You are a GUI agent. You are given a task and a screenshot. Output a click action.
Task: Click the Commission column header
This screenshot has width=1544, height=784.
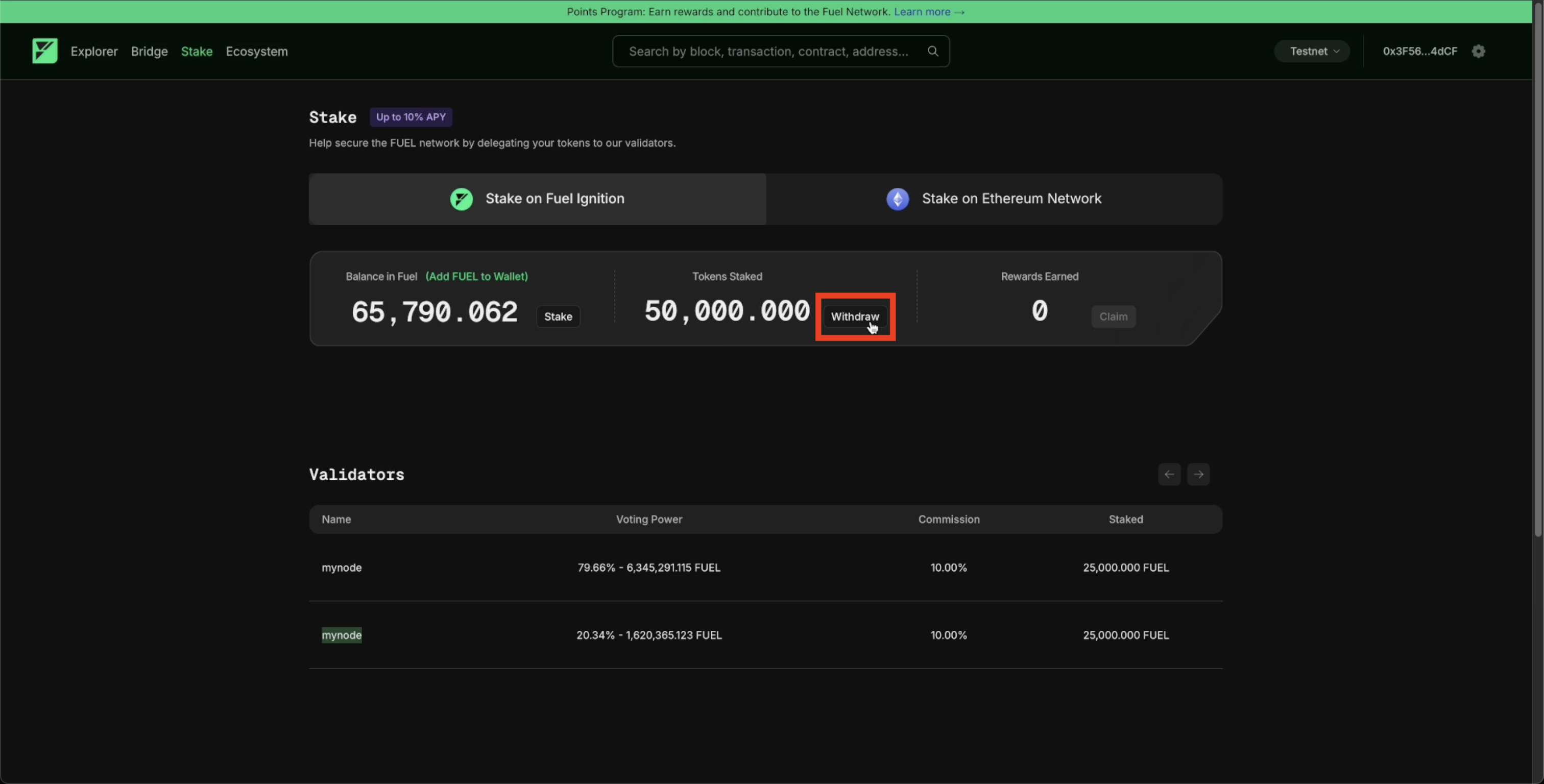click(x=949, y=519)
